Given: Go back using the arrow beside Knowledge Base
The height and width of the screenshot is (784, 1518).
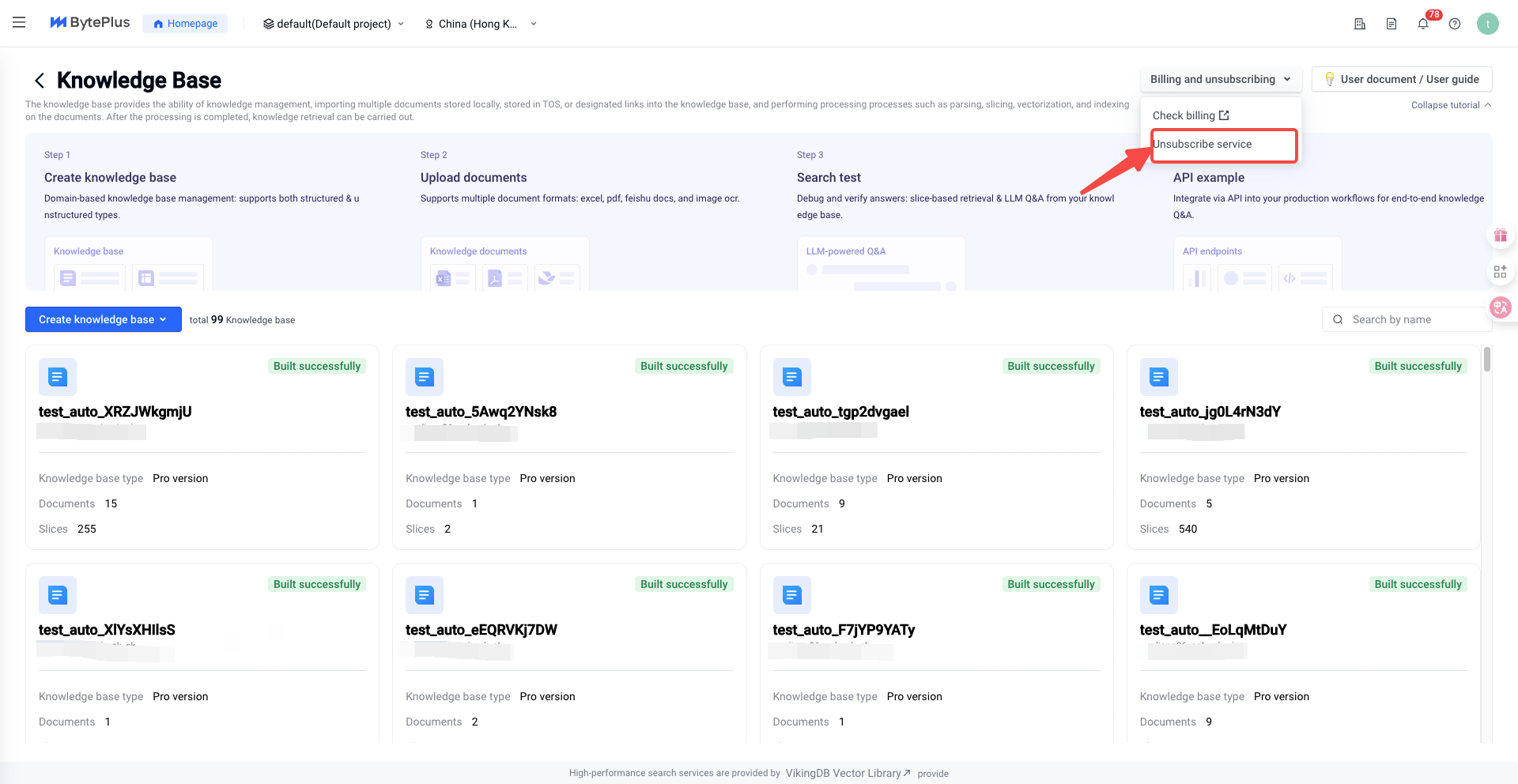Looking at the screenshot, I should [40, 81].
